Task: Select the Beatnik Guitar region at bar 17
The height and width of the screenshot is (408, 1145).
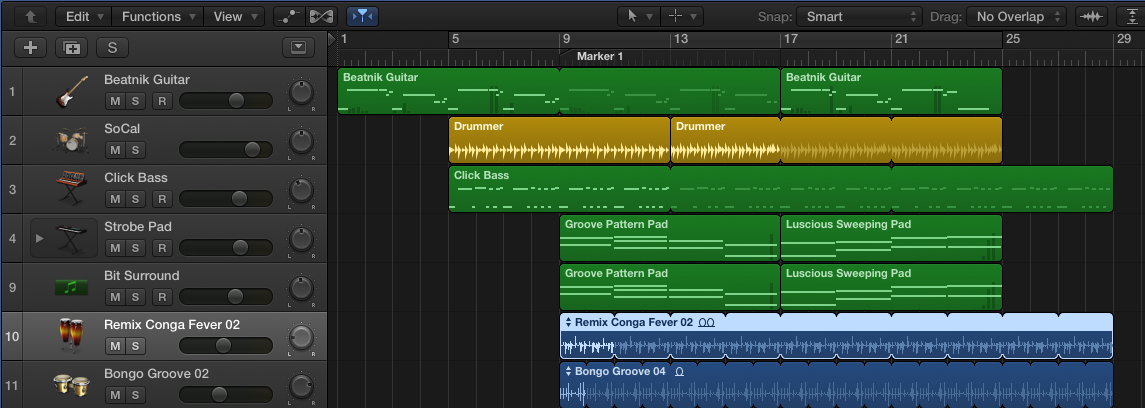Action: [x=892, y=91]
